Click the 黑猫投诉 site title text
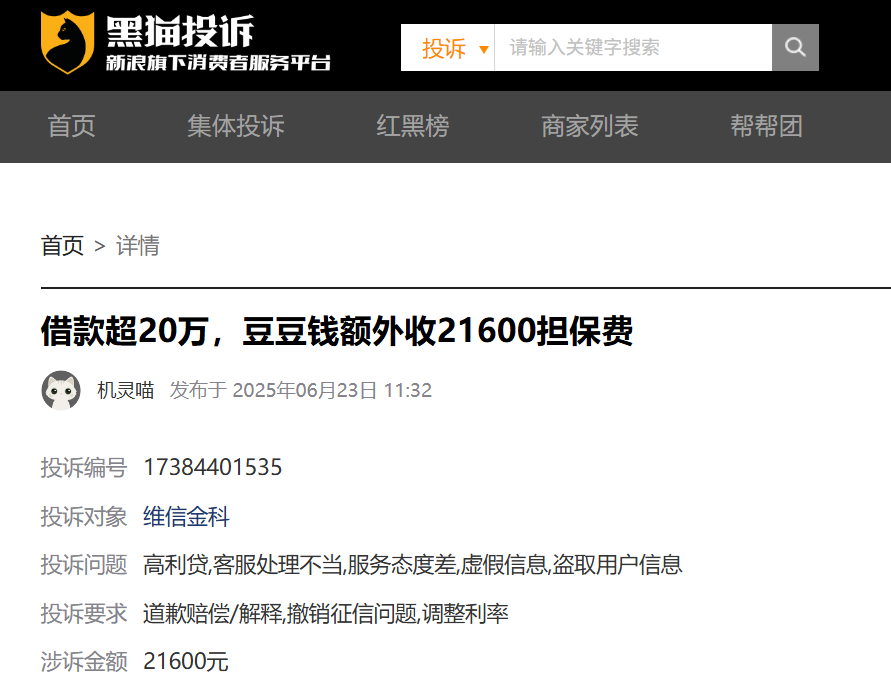 click(180, 31)
